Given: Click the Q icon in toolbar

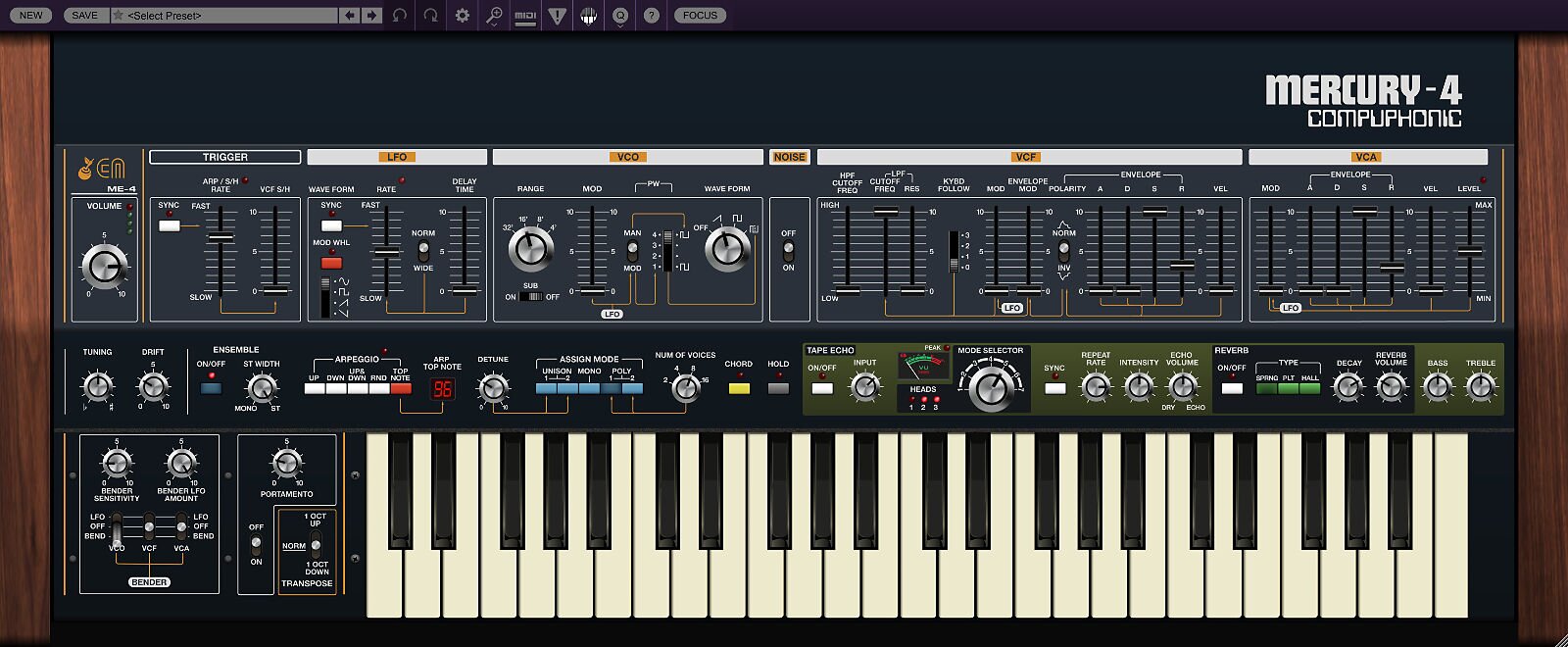Looking at the screenshot, I should pos(619,16).
